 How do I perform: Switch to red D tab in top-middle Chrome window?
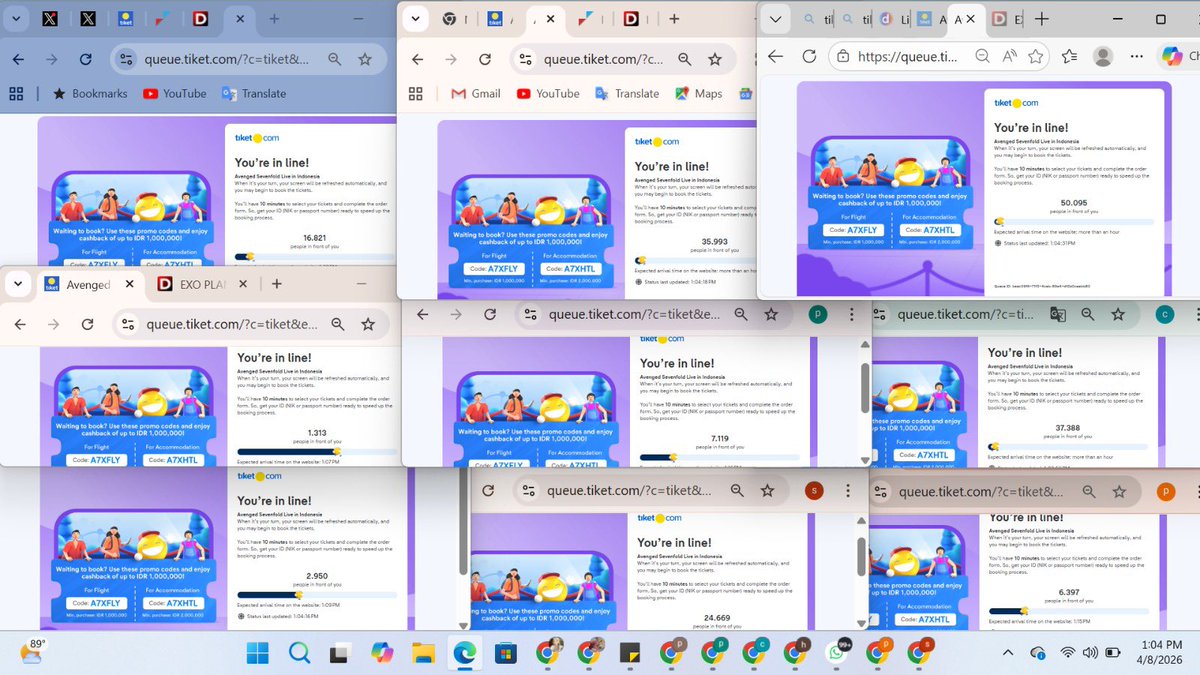(631, 18)
